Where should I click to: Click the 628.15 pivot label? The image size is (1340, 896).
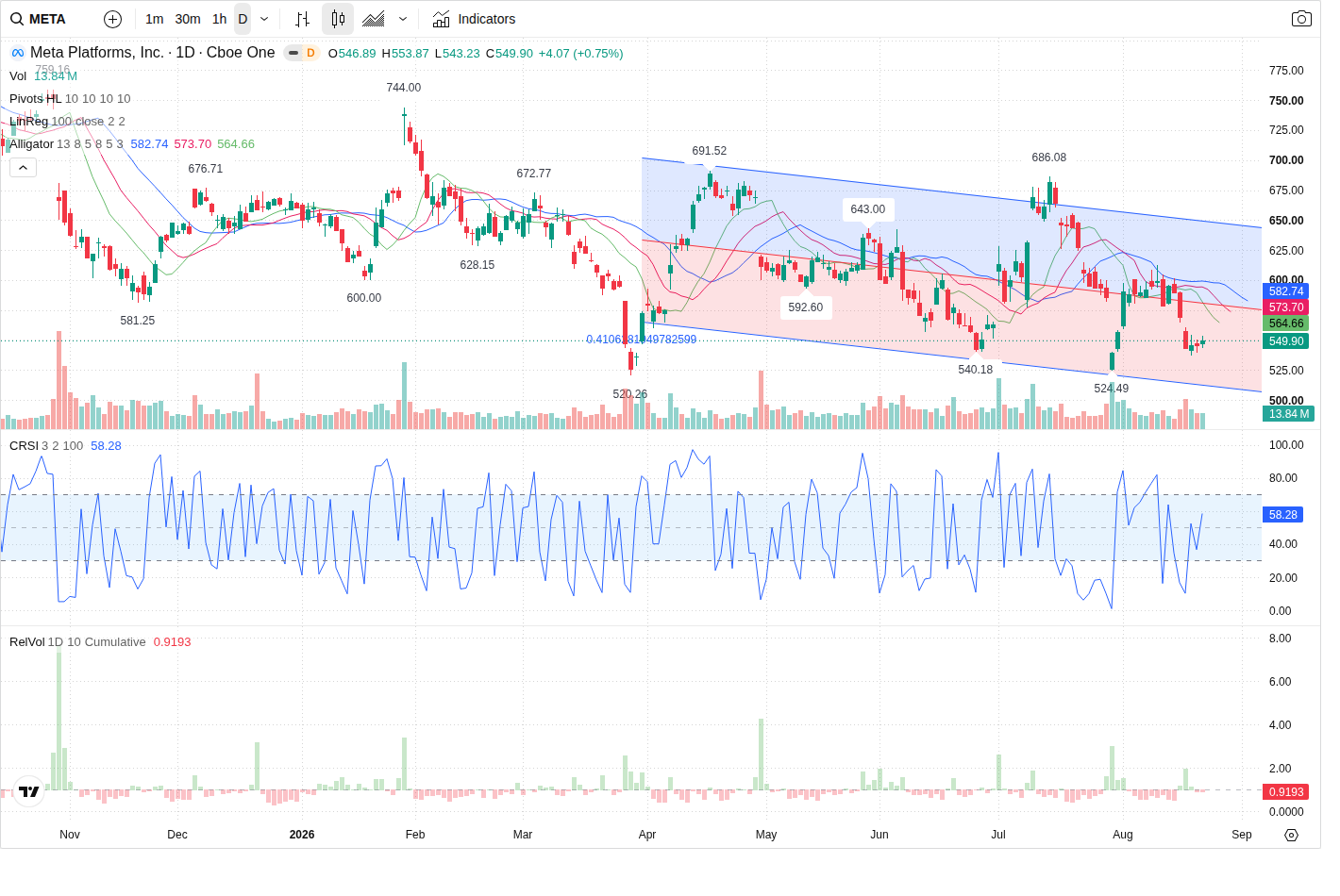click(x=477, y=265)
